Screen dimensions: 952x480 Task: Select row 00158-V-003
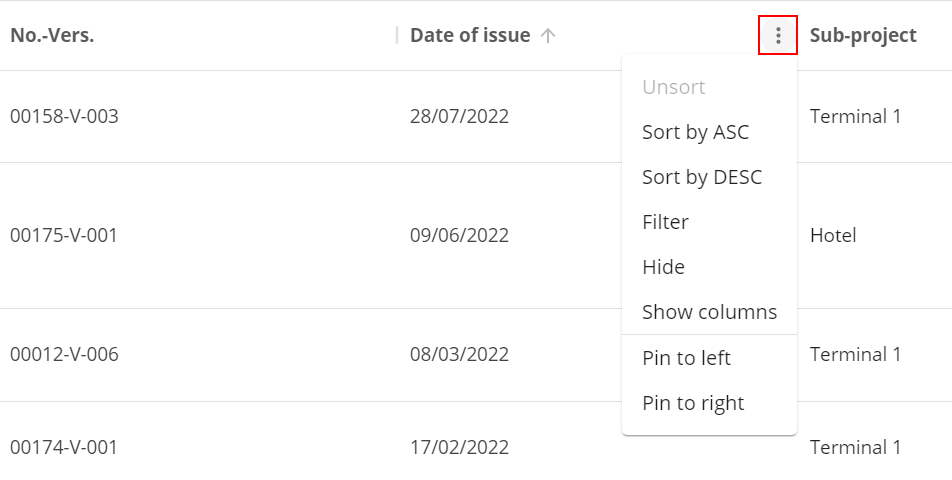tap(64, 117)
